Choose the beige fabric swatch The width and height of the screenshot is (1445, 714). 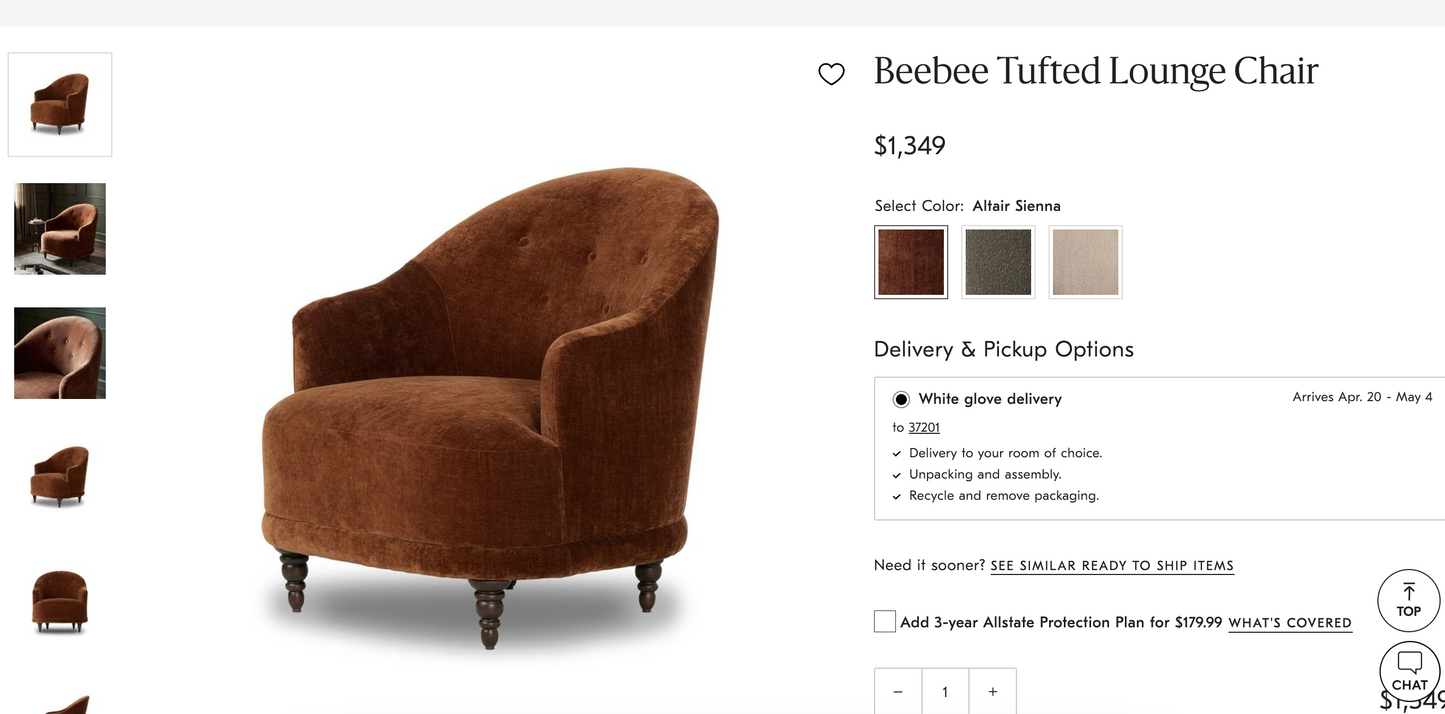(x=1085, y=262)
